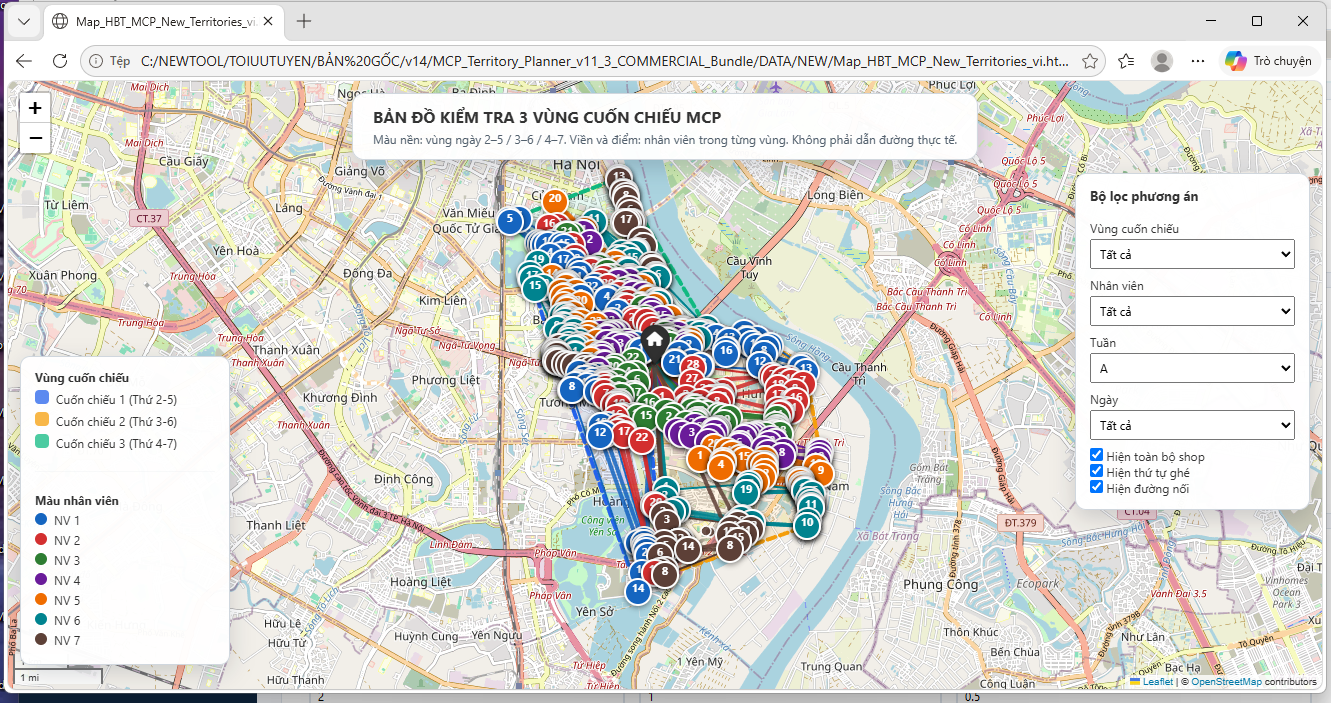
Task: Disable the Hiện đường nối checkbox
Action: click(x=1097, y=487)
